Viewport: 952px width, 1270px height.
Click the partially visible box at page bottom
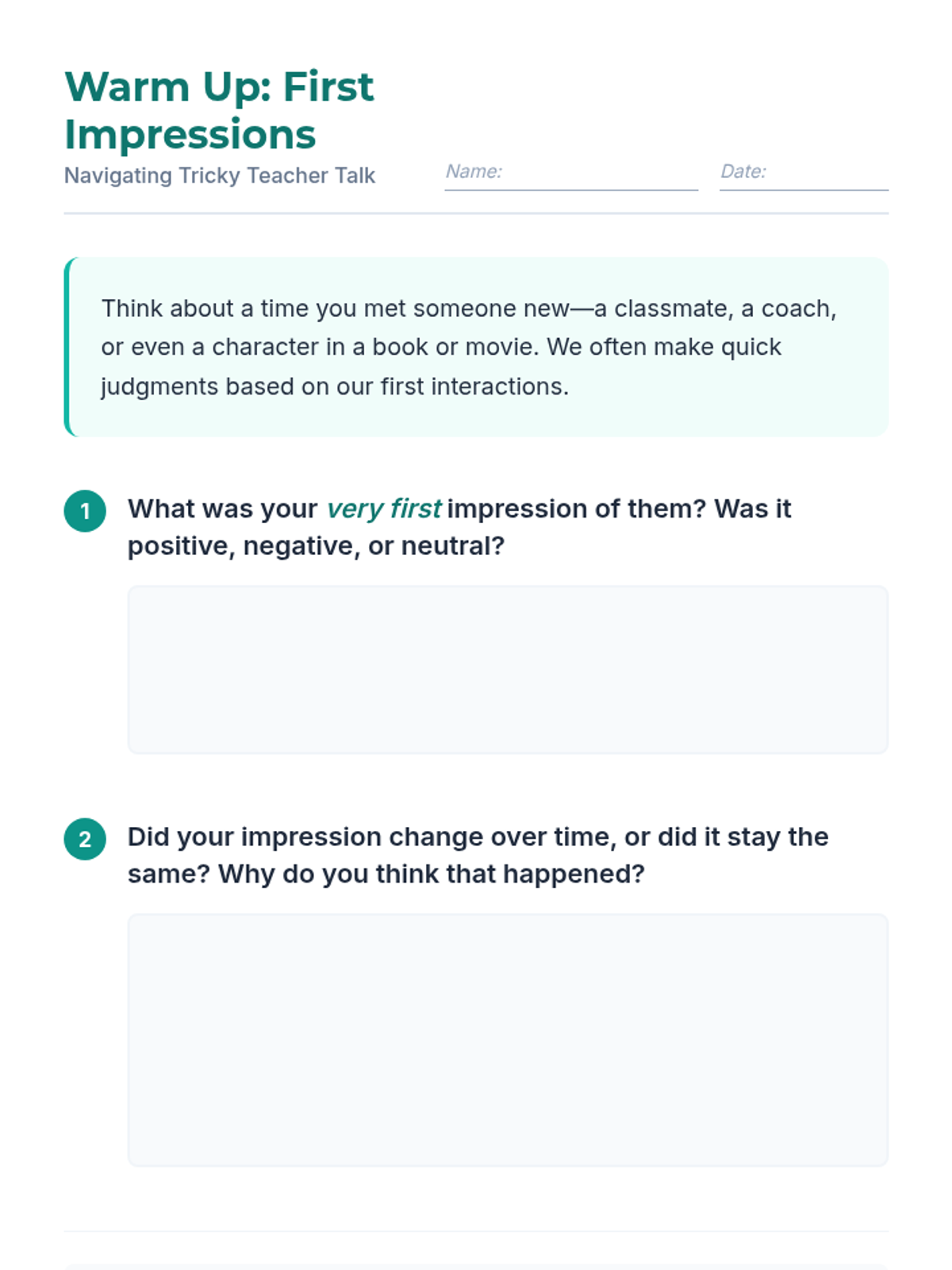click(476, 1266)
